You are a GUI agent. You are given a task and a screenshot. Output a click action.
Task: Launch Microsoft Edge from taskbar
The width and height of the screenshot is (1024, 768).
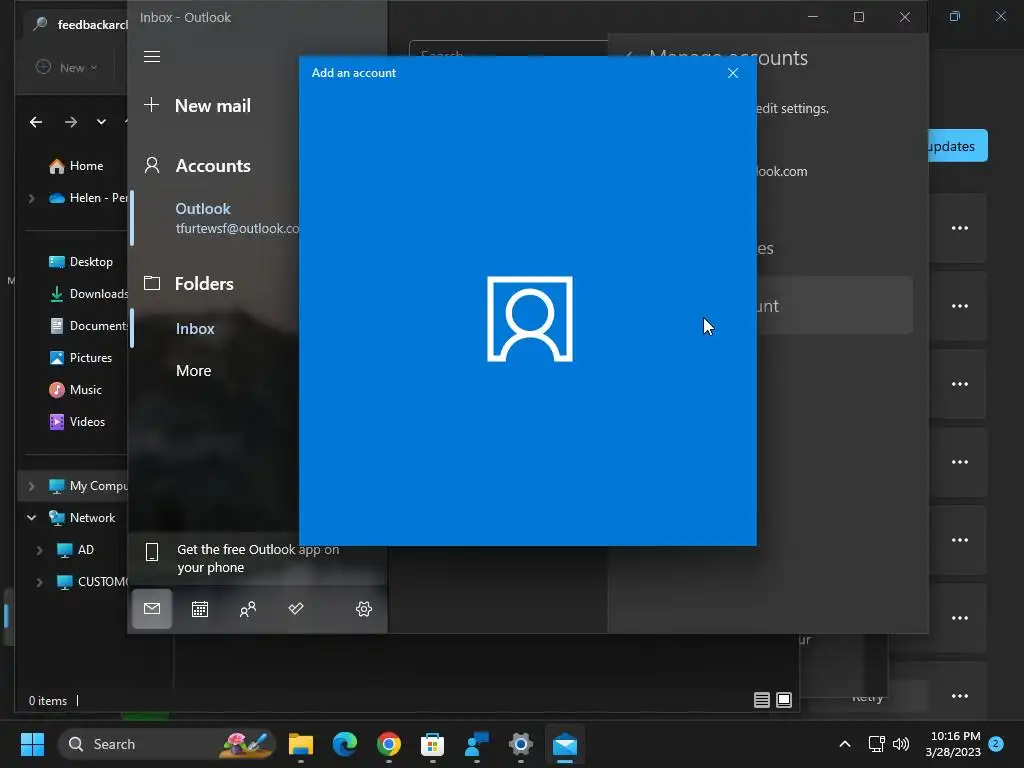coord(345,744)
